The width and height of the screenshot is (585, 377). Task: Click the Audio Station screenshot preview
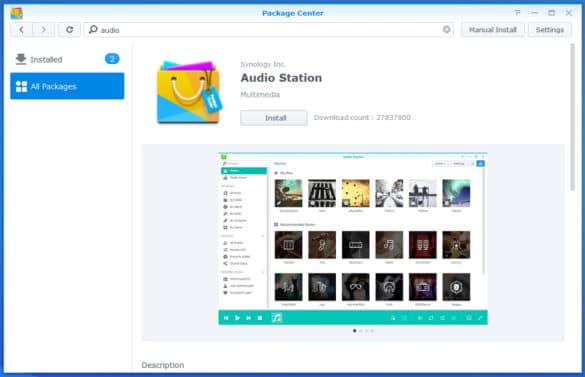[x=353, y=239]
